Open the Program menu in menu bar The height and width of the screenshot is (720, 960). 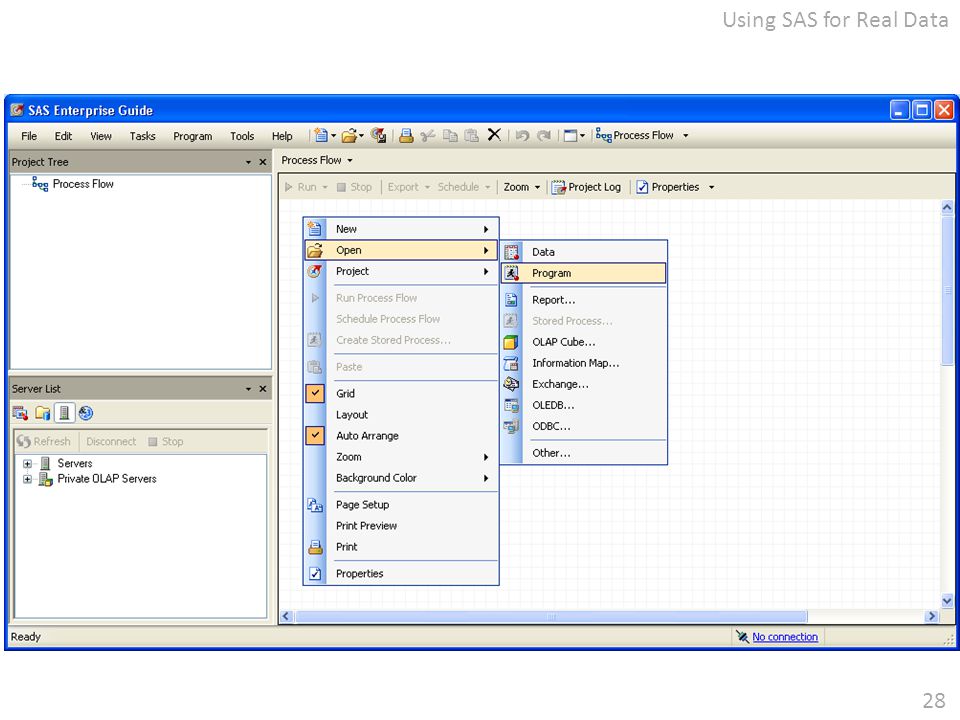click(192, 136)
